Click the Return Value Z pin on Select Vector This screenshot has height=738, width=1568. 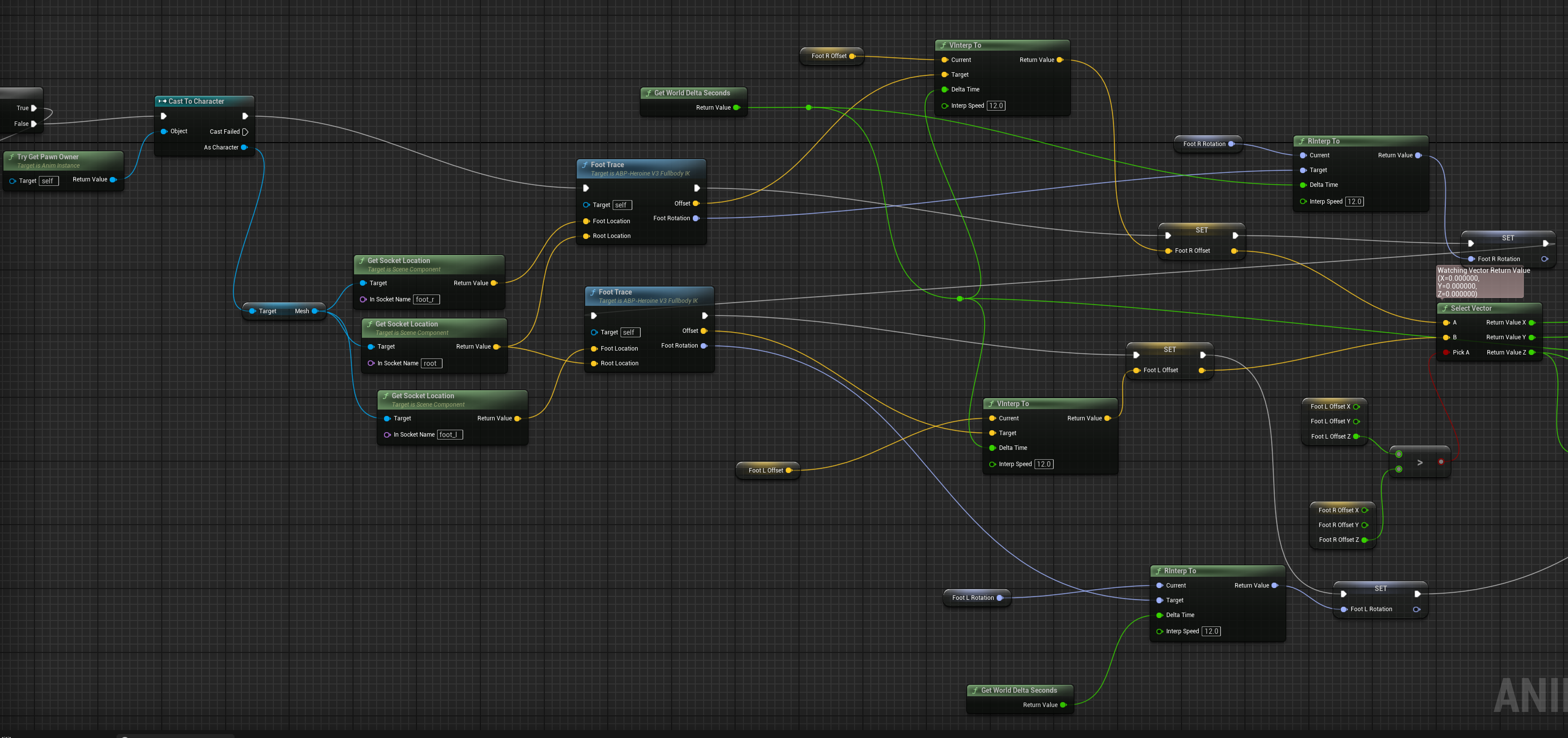(x=1532, y=352)
